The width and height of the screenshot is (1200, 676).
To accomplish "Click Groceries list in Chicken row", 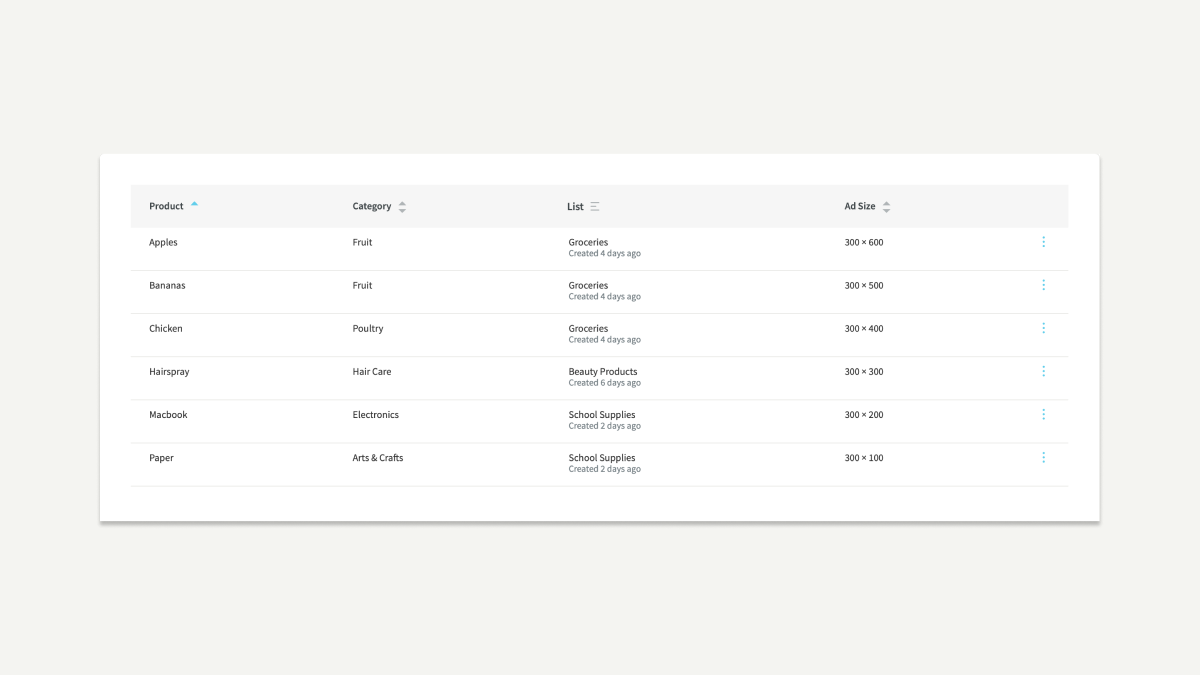I will point(588,328).
